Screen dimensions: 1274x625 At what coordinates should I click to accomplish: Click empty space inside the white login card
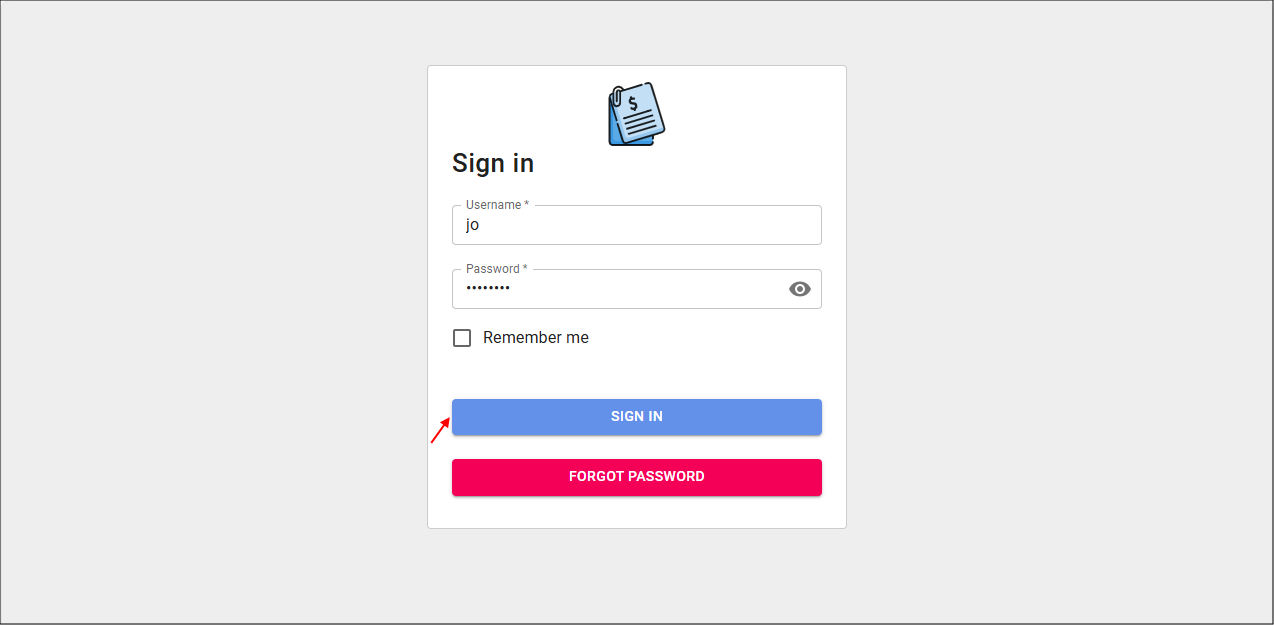[700, 368]
